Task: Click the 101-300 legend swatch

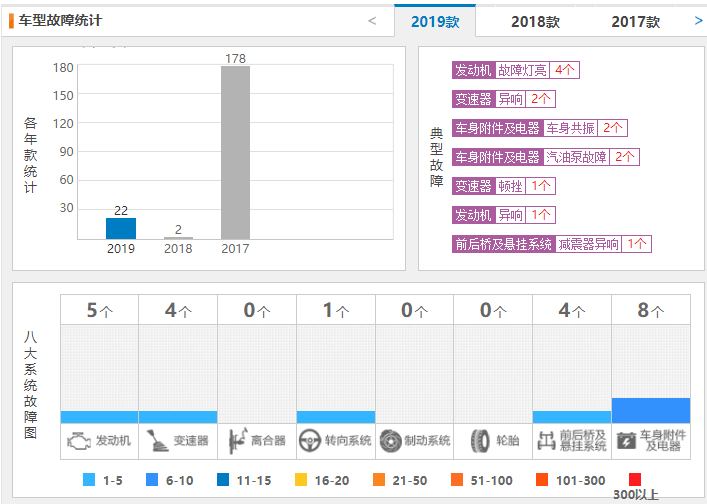Action: [542, 480]
